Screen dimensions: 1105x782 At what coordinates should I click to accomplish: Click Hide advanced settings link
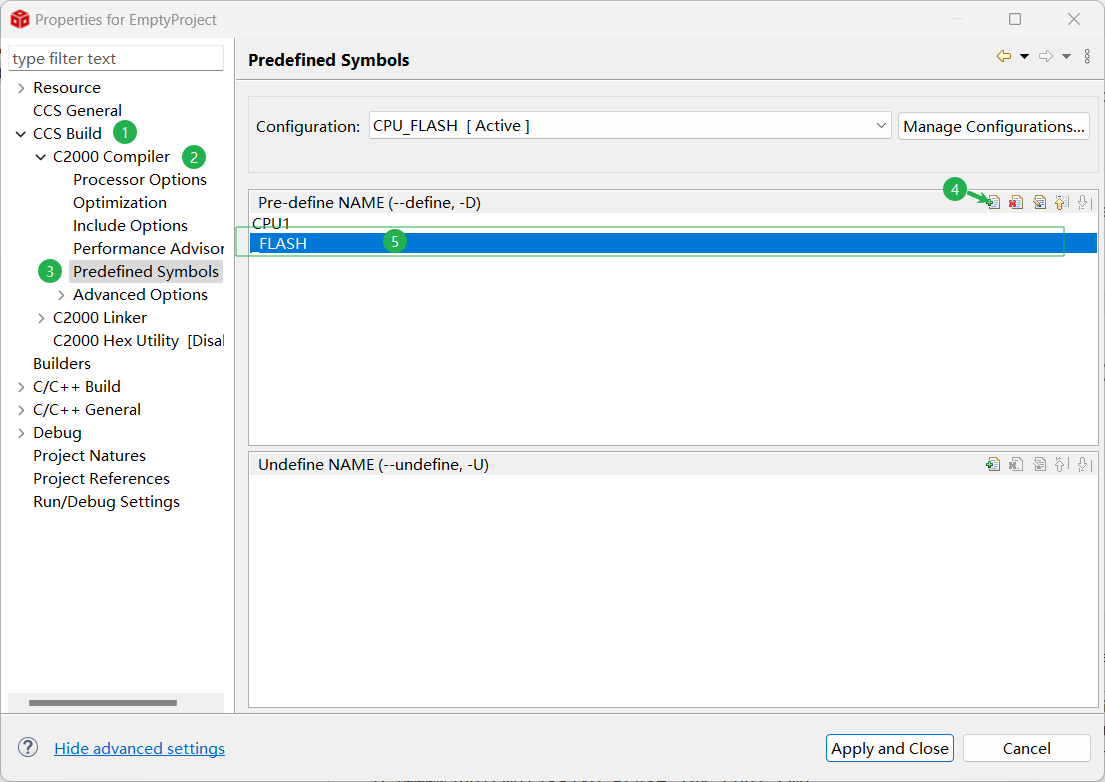pos(139,748)
